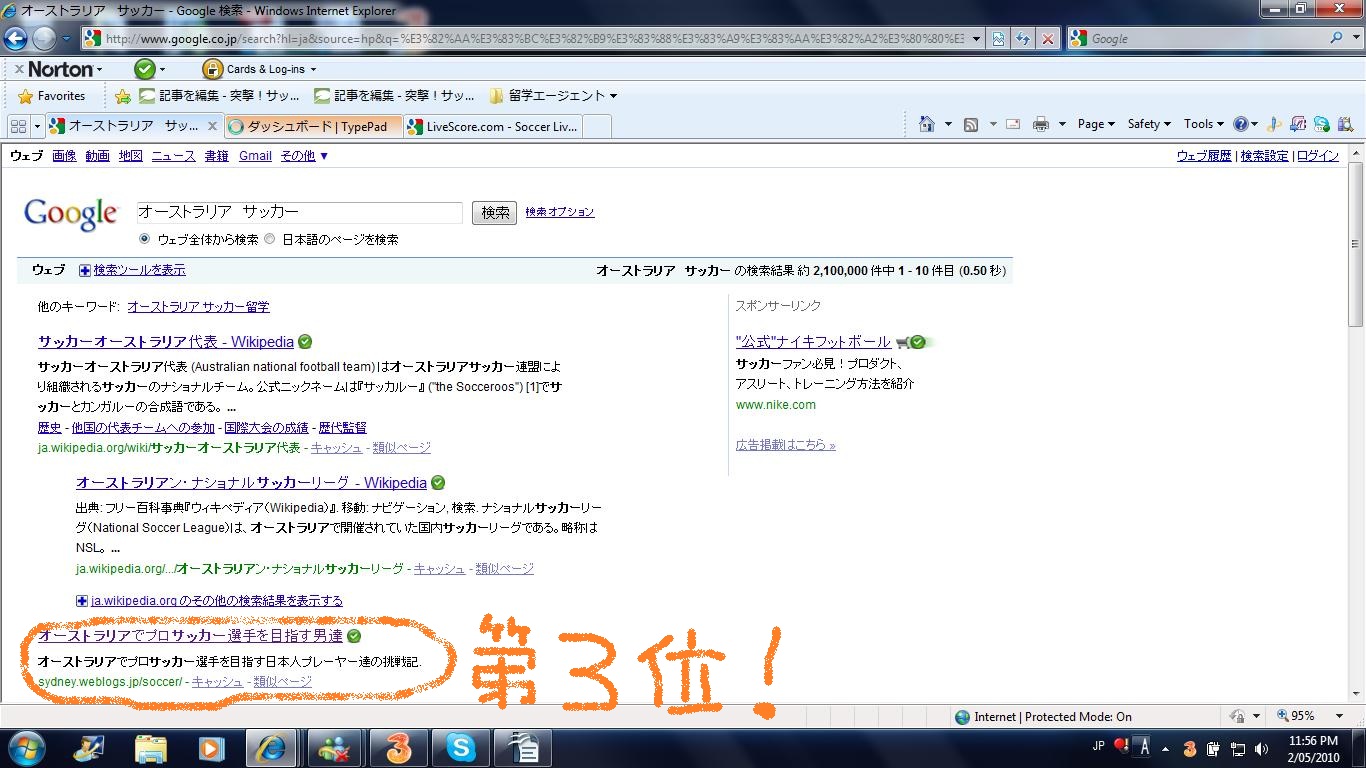Click the Google '画像' images link

point(64,156)
